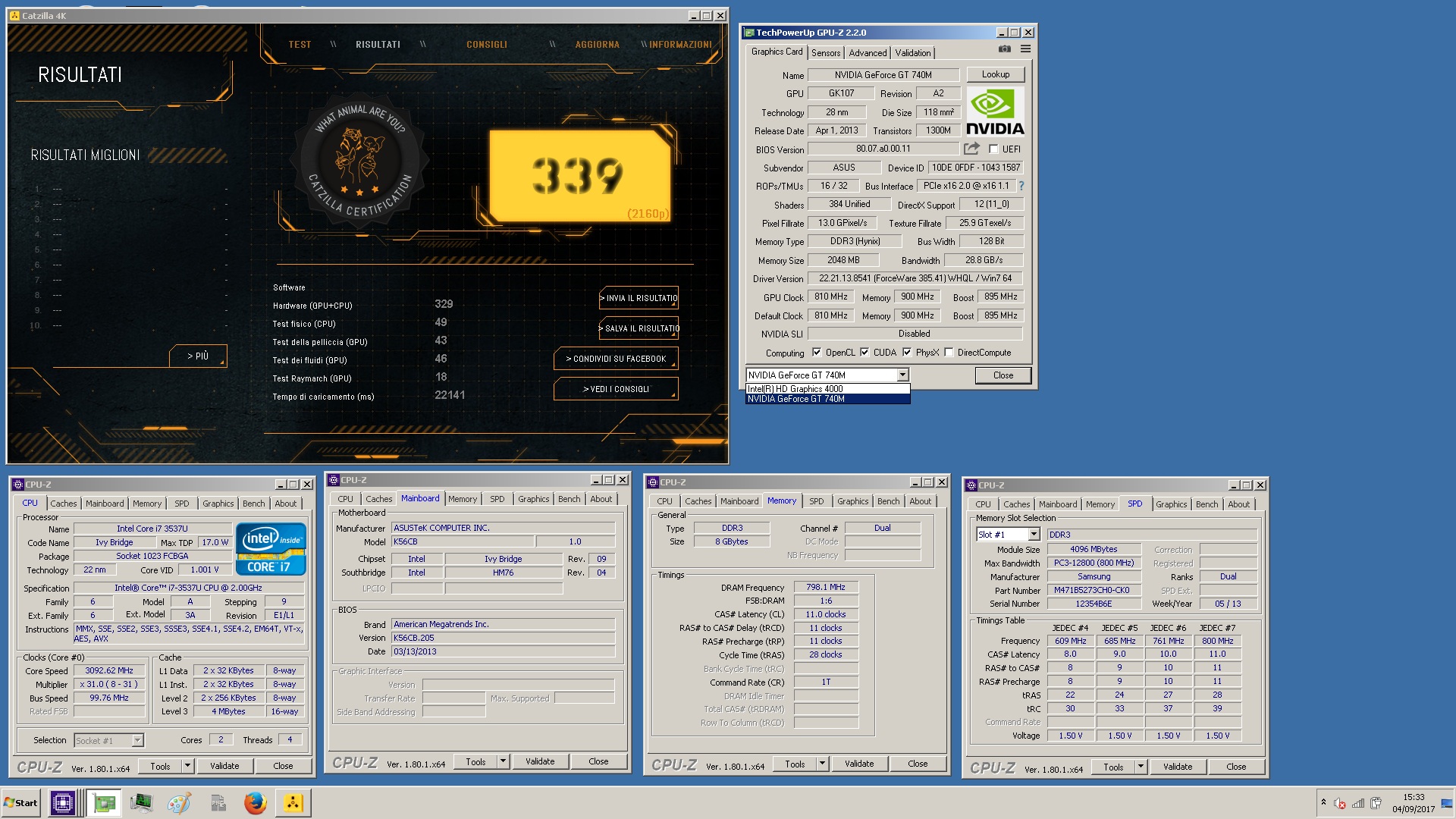Switch to the Advanced tab in GPU-Z
The image size is (1456, 819).
point(868,53)
